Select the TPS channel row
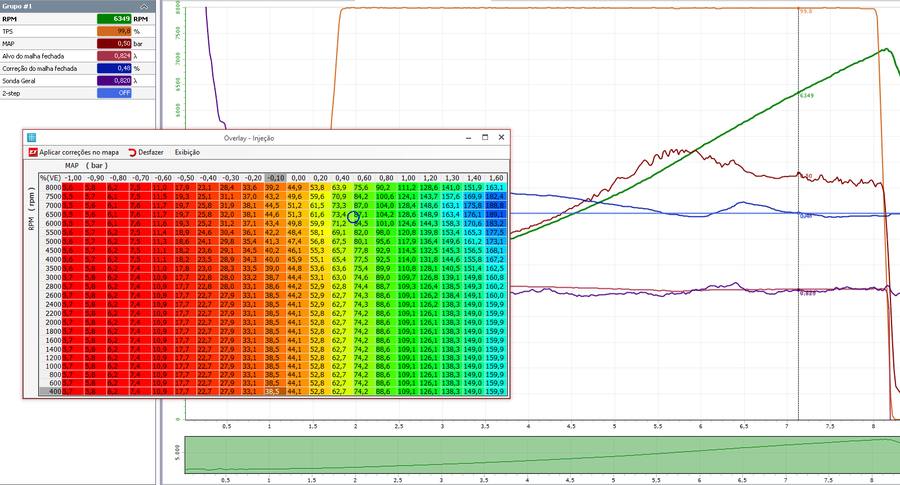The height and width of the screenshot is (485, 900). (x=77, y=32)
